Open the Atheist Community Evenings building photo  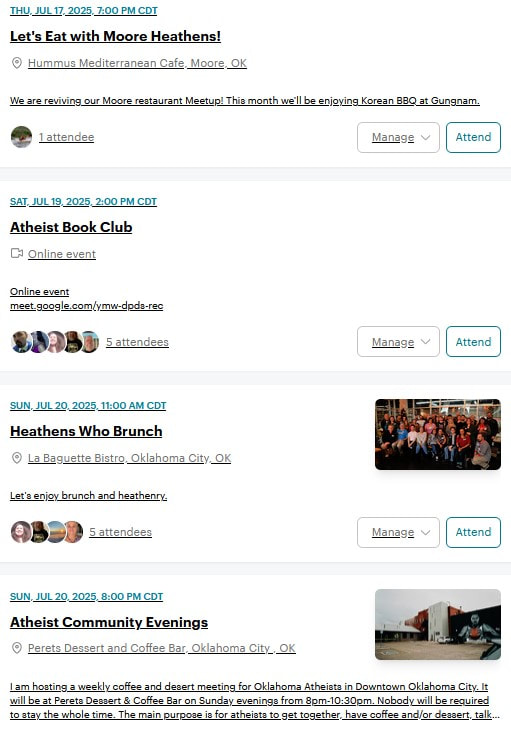(438, 624)
